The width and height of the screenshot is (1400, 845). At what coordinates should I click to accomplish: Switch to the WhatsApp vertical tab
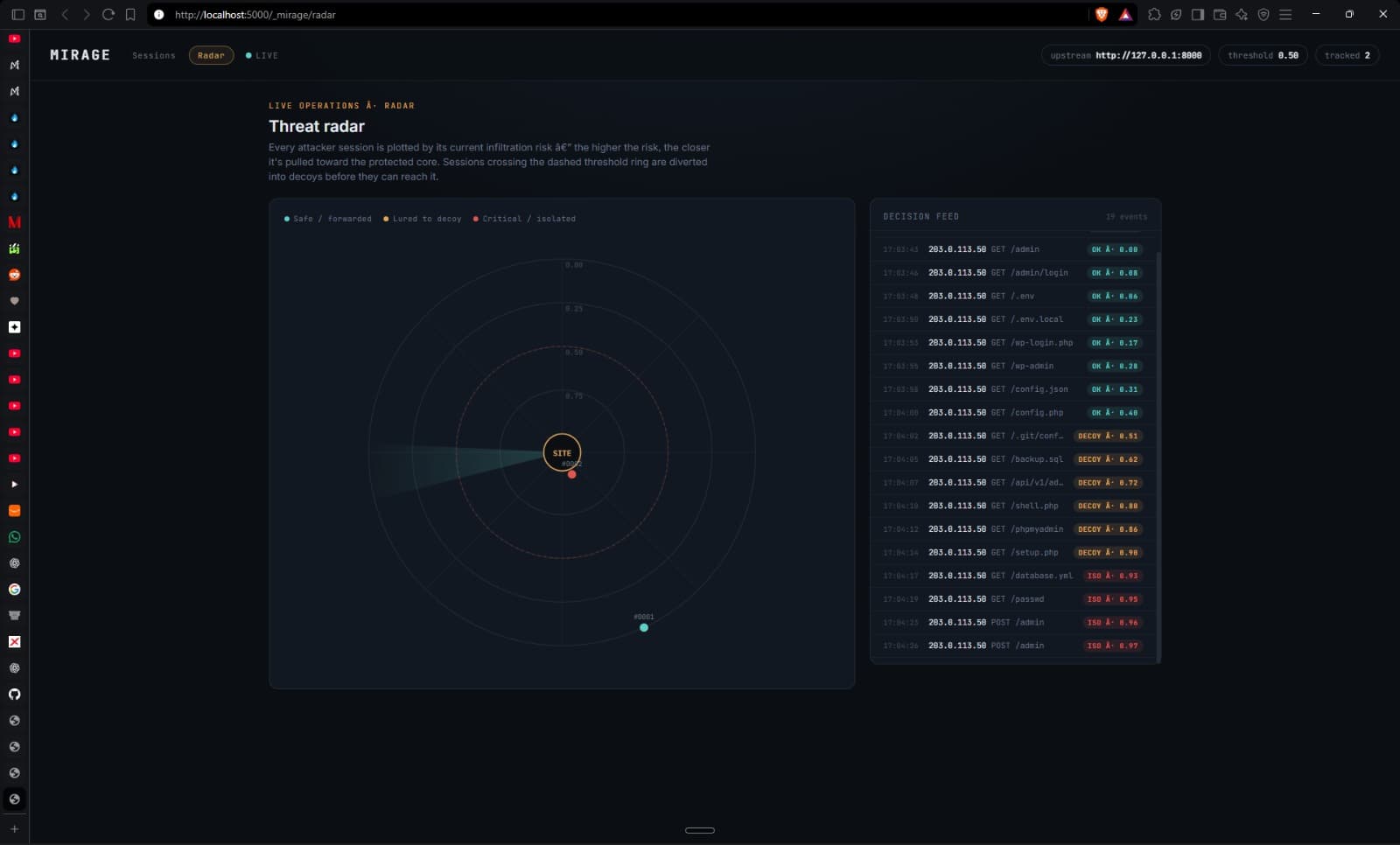point(14,537)
